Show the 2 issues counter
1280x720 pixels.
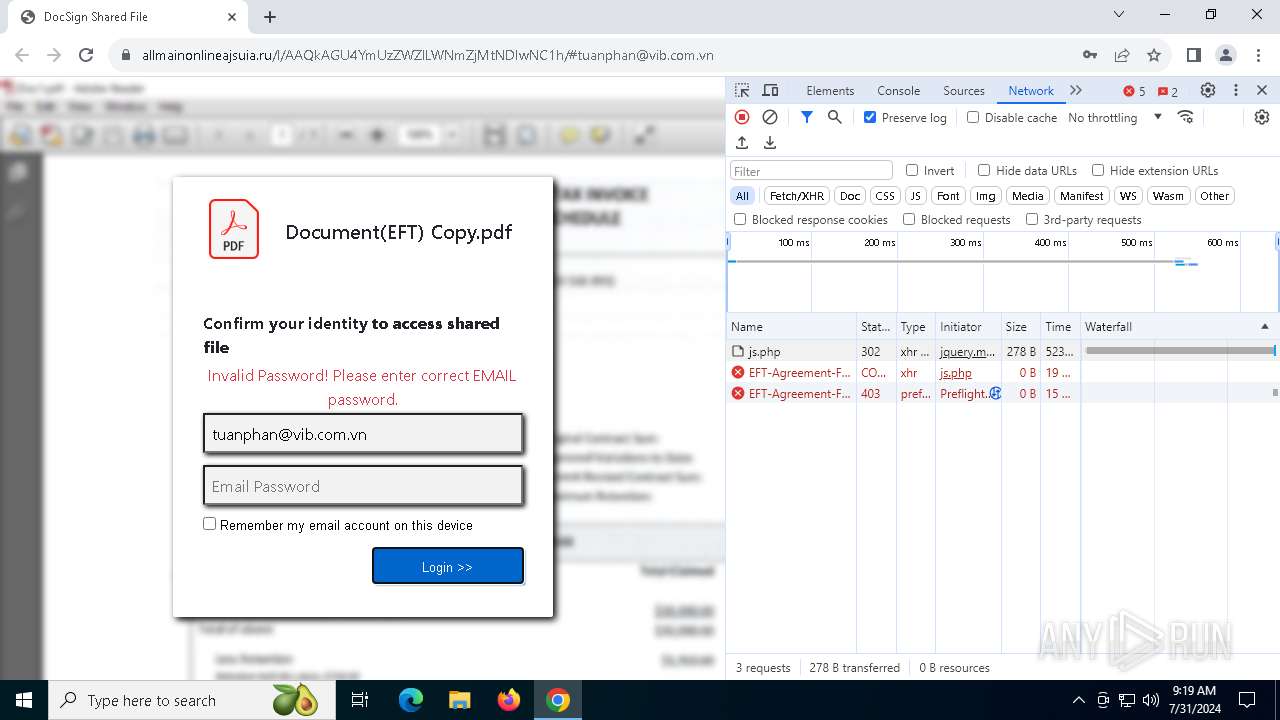[x=1168, y=91]
